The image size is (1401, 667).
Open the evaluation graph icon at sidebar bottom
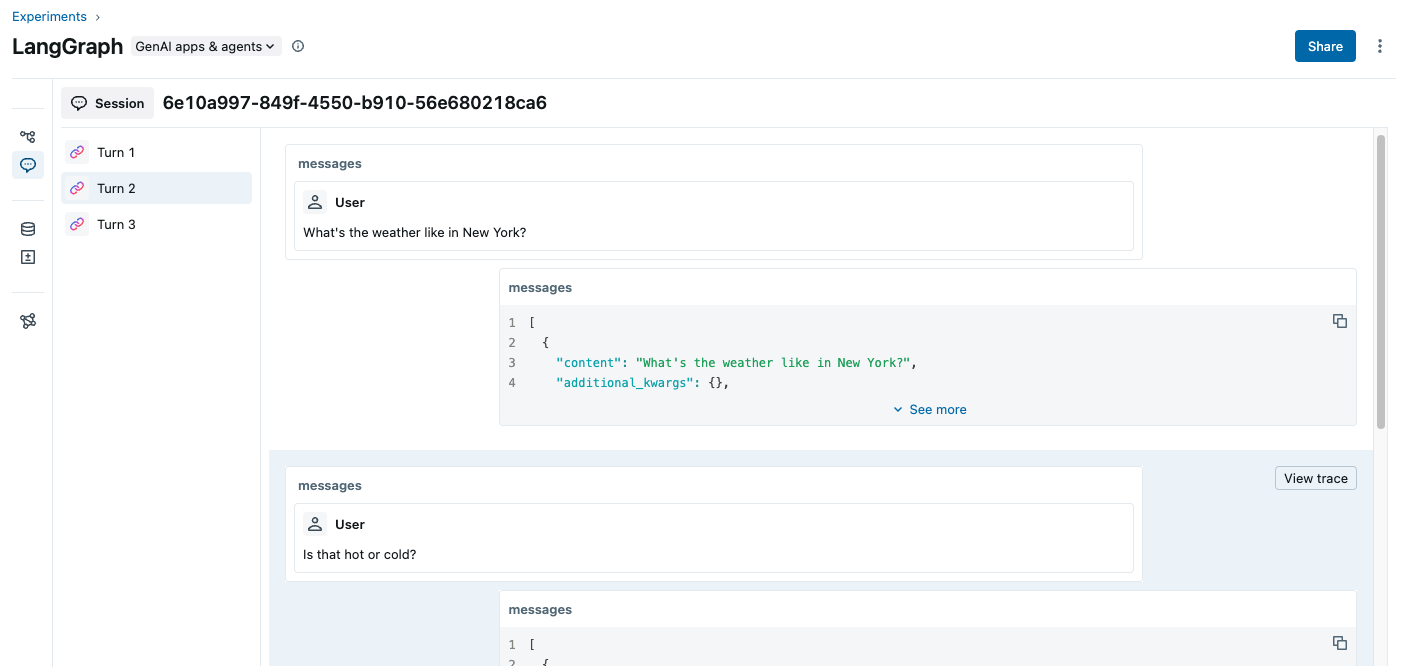tap(27, 320)
